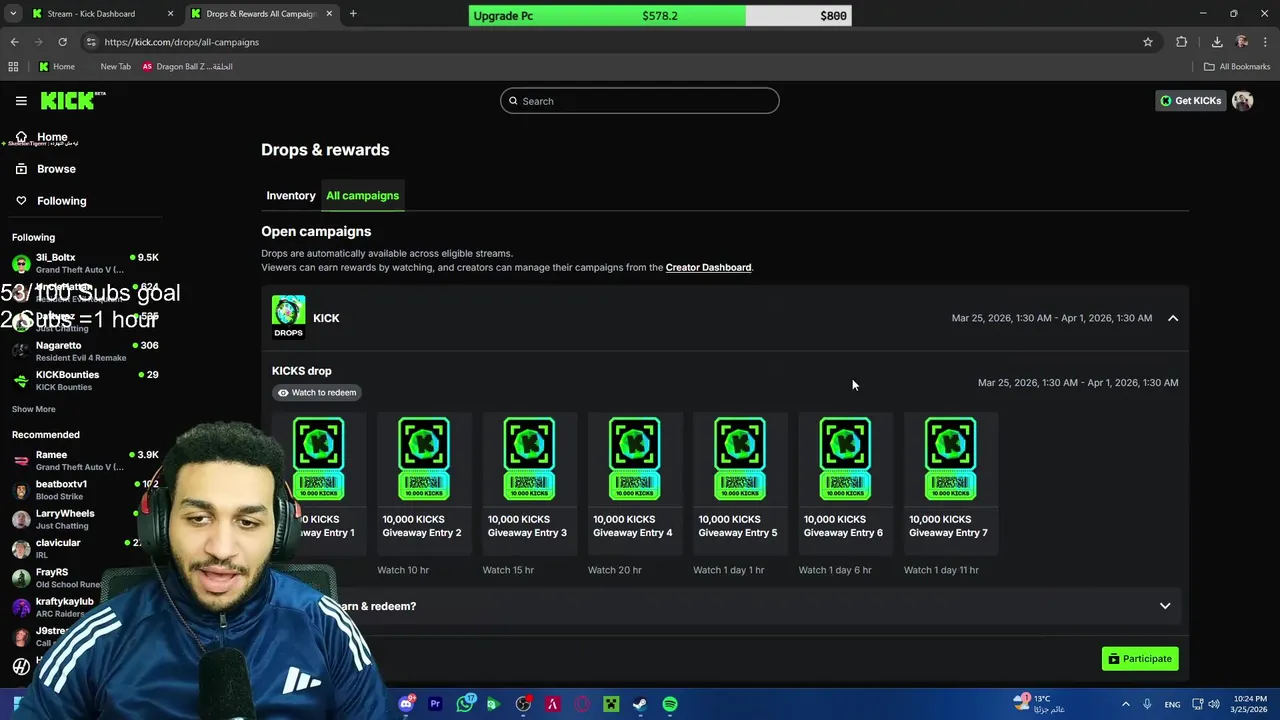Open Spotify from the taskbar
1280x720 pixels.
coord(670,704)
